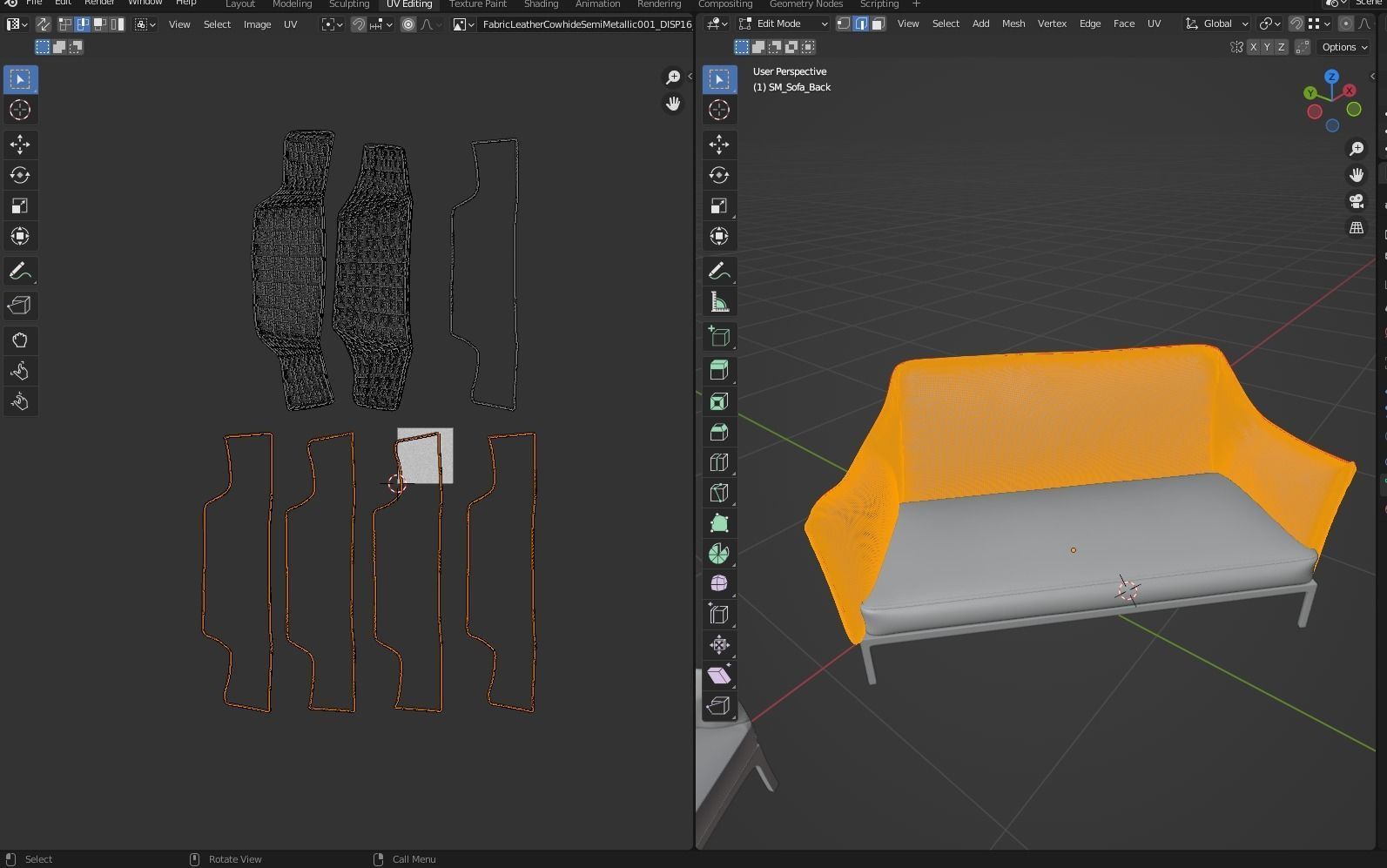This screenshot has width=1387, height=868.
Task: Enable UV vertex selection mode
Action: [65, 24]
